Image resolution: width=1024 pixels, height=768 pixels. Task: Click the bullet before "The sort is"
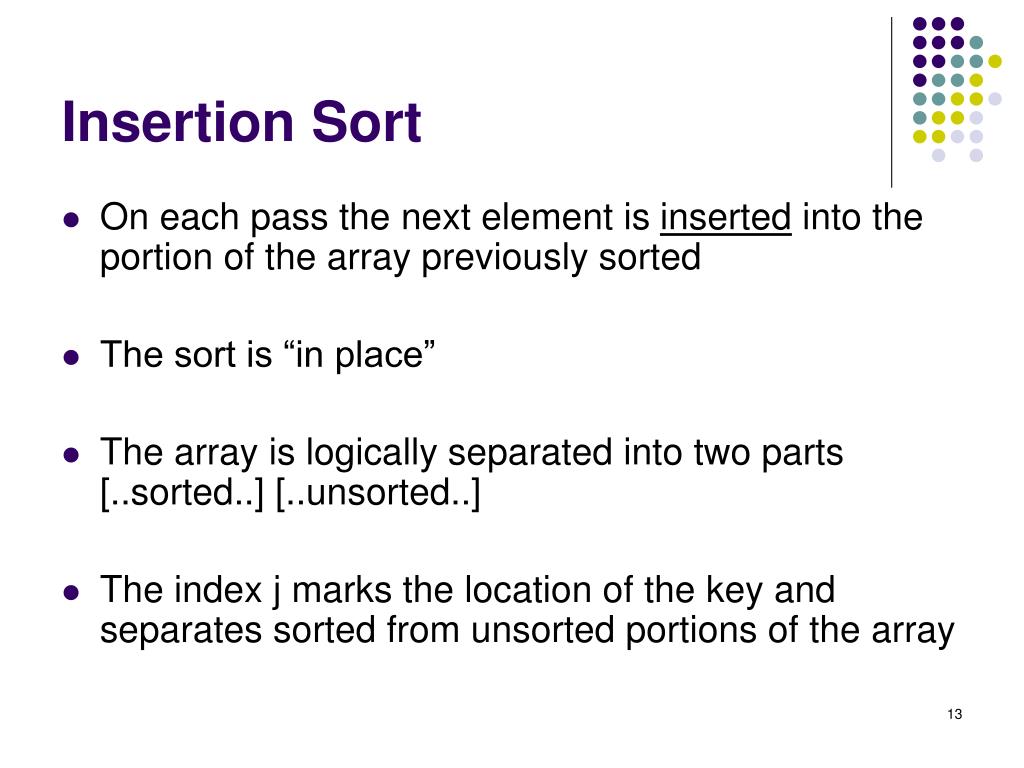pos(71,357)
